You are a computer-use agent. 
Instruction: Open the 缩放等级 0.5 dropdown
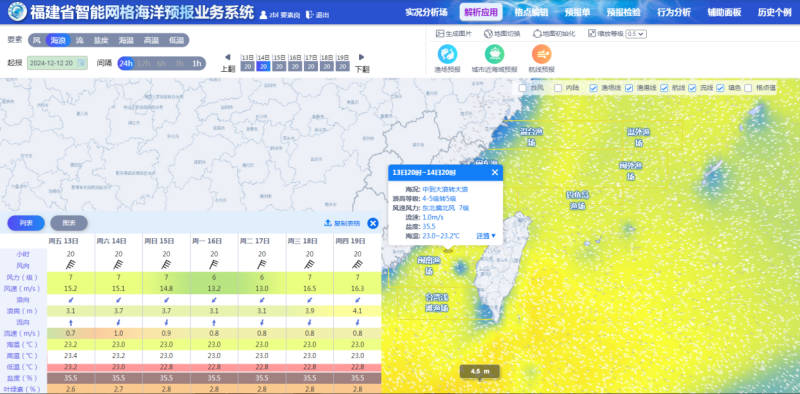coord(636,34)
